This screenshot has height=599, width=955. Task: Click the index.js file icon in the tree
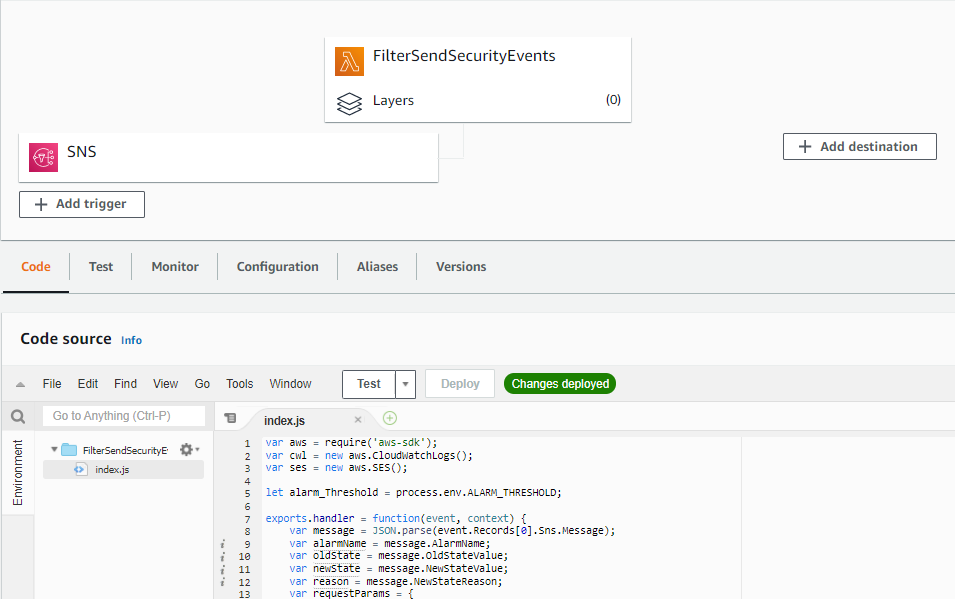(x=81, y=469)
